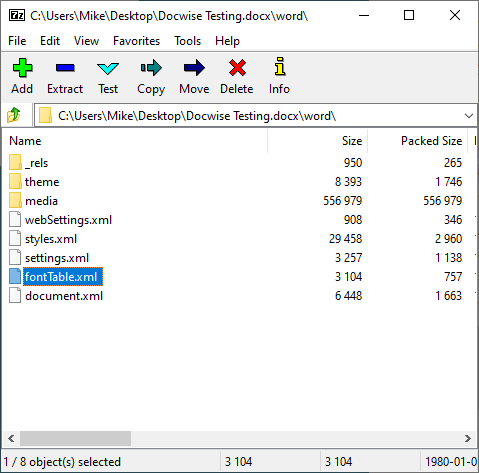479x473 pixels.
Task: Select the media folder name
Action: [x=41, y=201]
